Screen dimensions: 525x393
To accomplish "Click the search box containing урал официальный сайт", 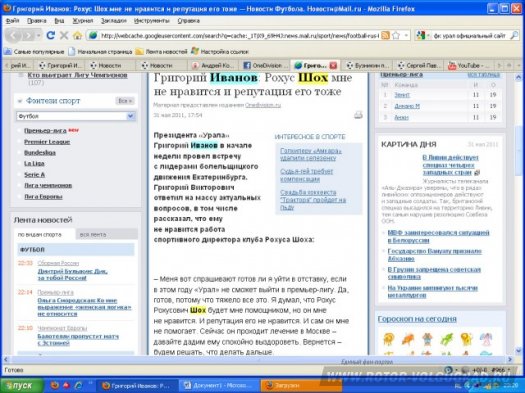I will [x=470, y=35].
